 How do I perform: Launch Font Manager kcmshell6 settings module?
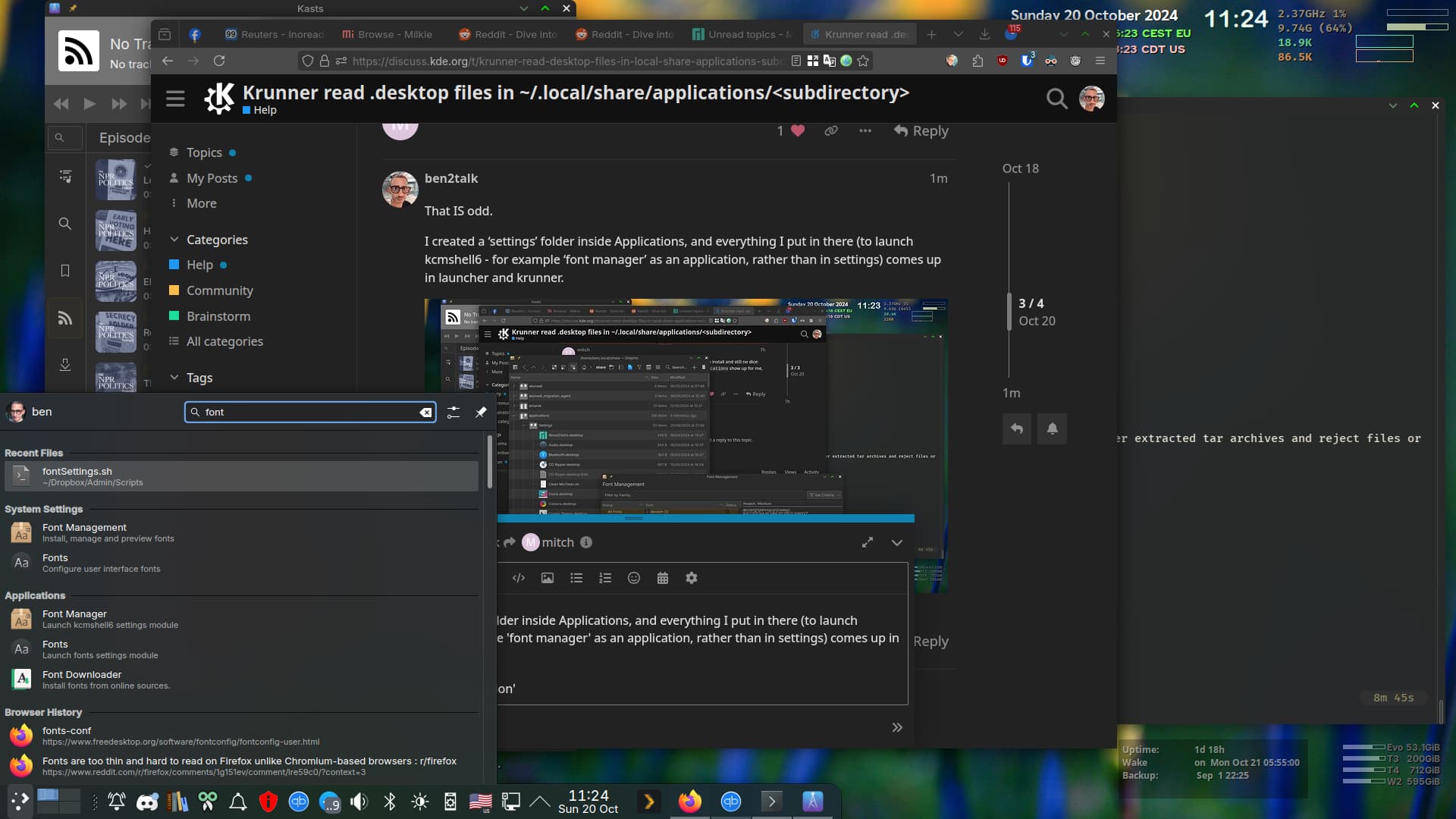tap(241, 619)
